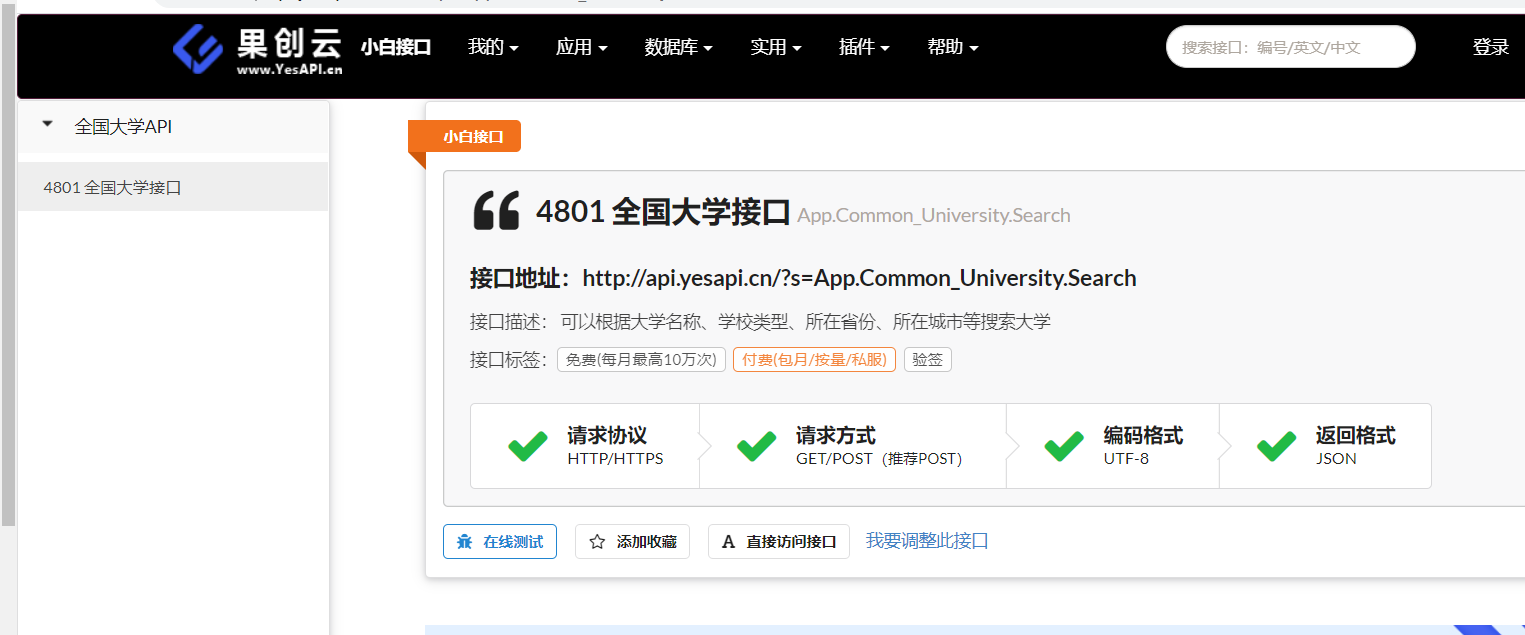The height and width of the screenshot is (635, 1525).
Task: Click the 4801 全国大学接口 heading
Action: [x=663, y=212]
